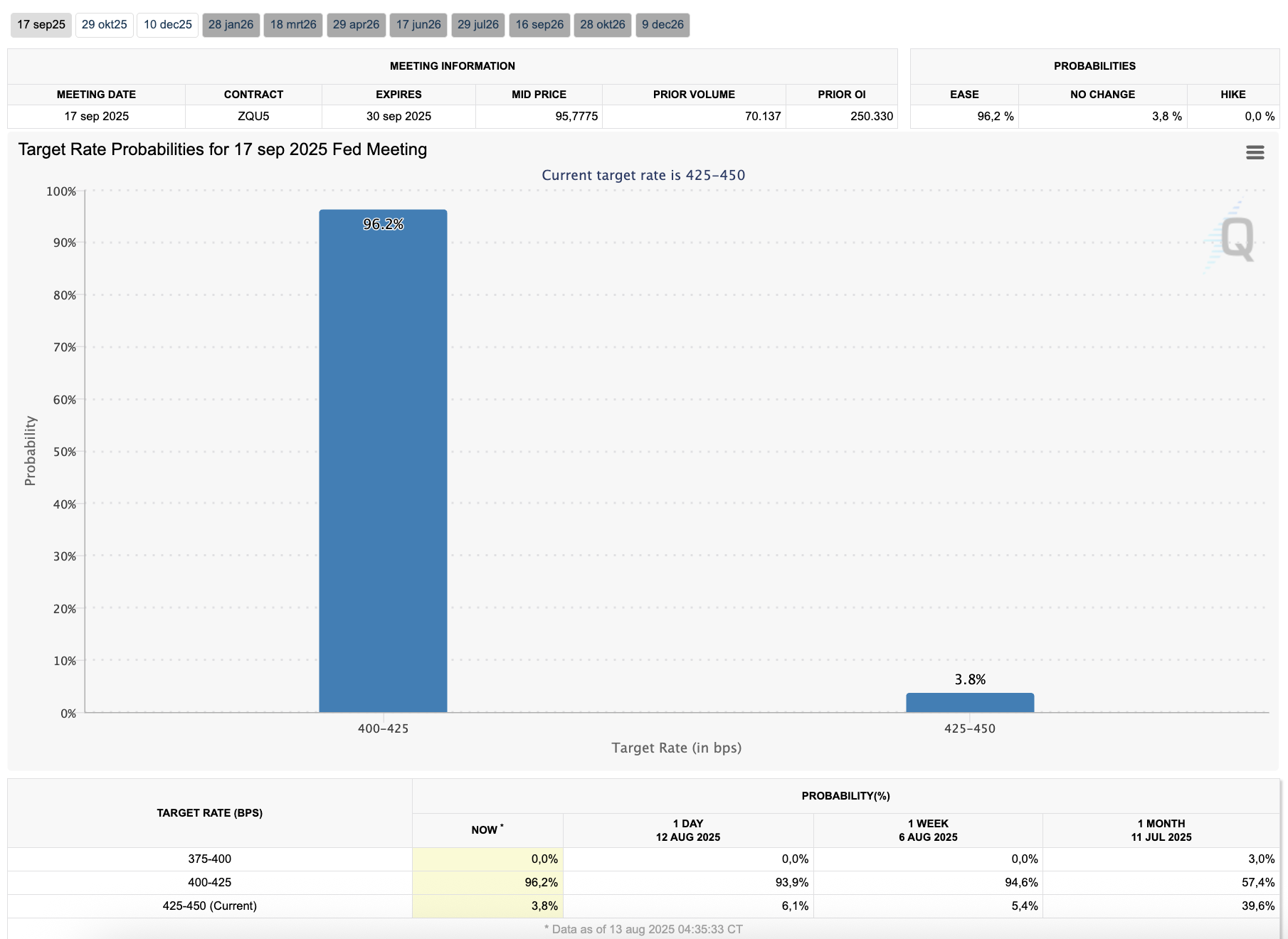1288x939 pixels.
Task: Select the 9 dec26 meeting tab
Action: 663,25
